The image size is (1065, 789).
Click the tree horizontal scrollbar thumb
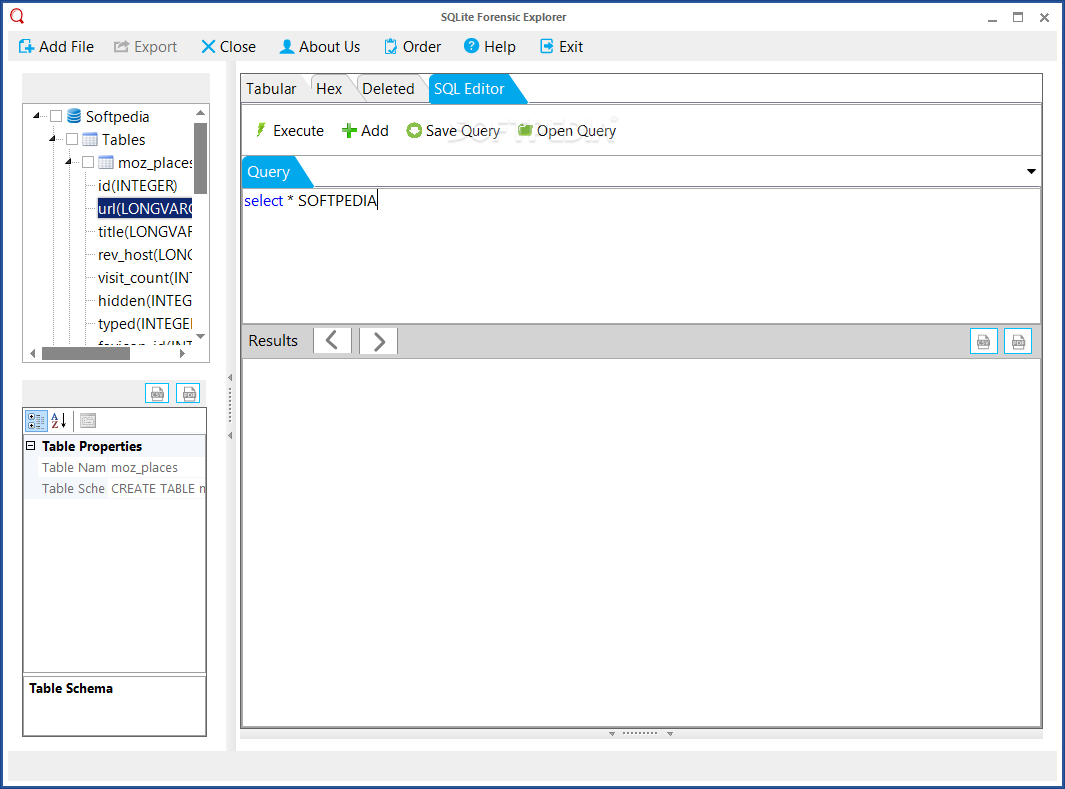(x=86, y=354)
